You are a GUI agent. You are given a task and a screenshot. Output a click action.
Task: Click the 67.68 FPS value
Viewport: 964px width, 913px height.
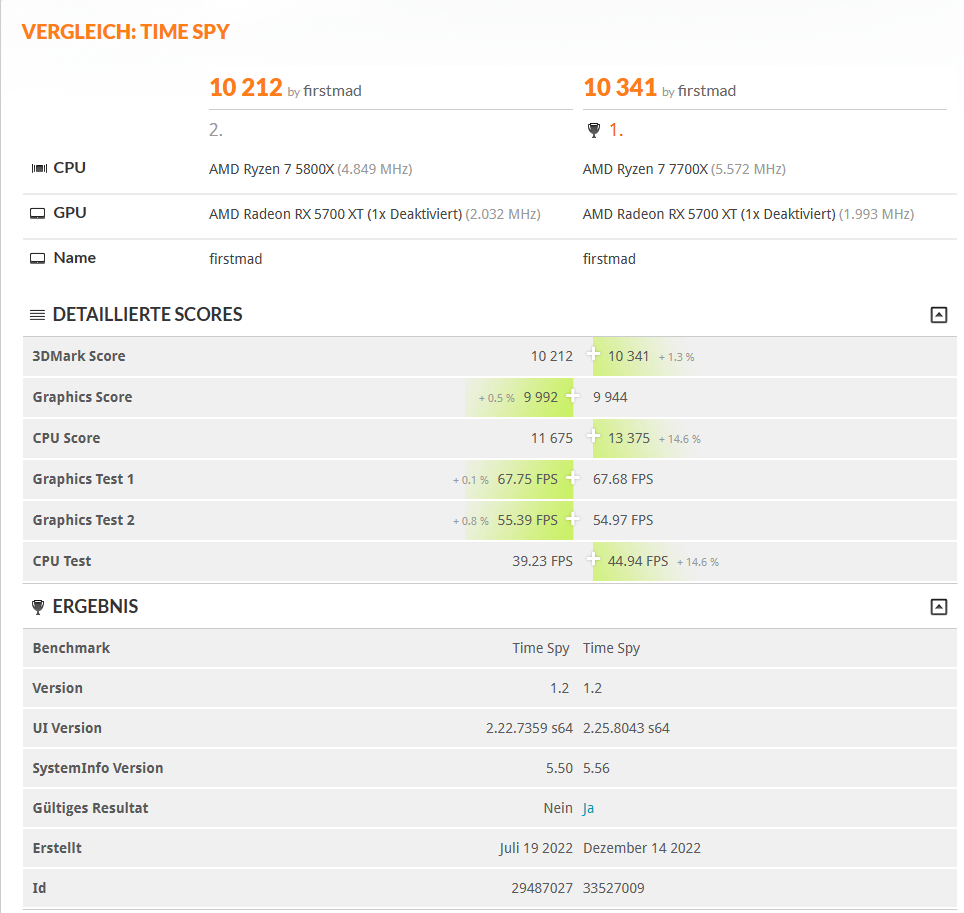[623, 479]
